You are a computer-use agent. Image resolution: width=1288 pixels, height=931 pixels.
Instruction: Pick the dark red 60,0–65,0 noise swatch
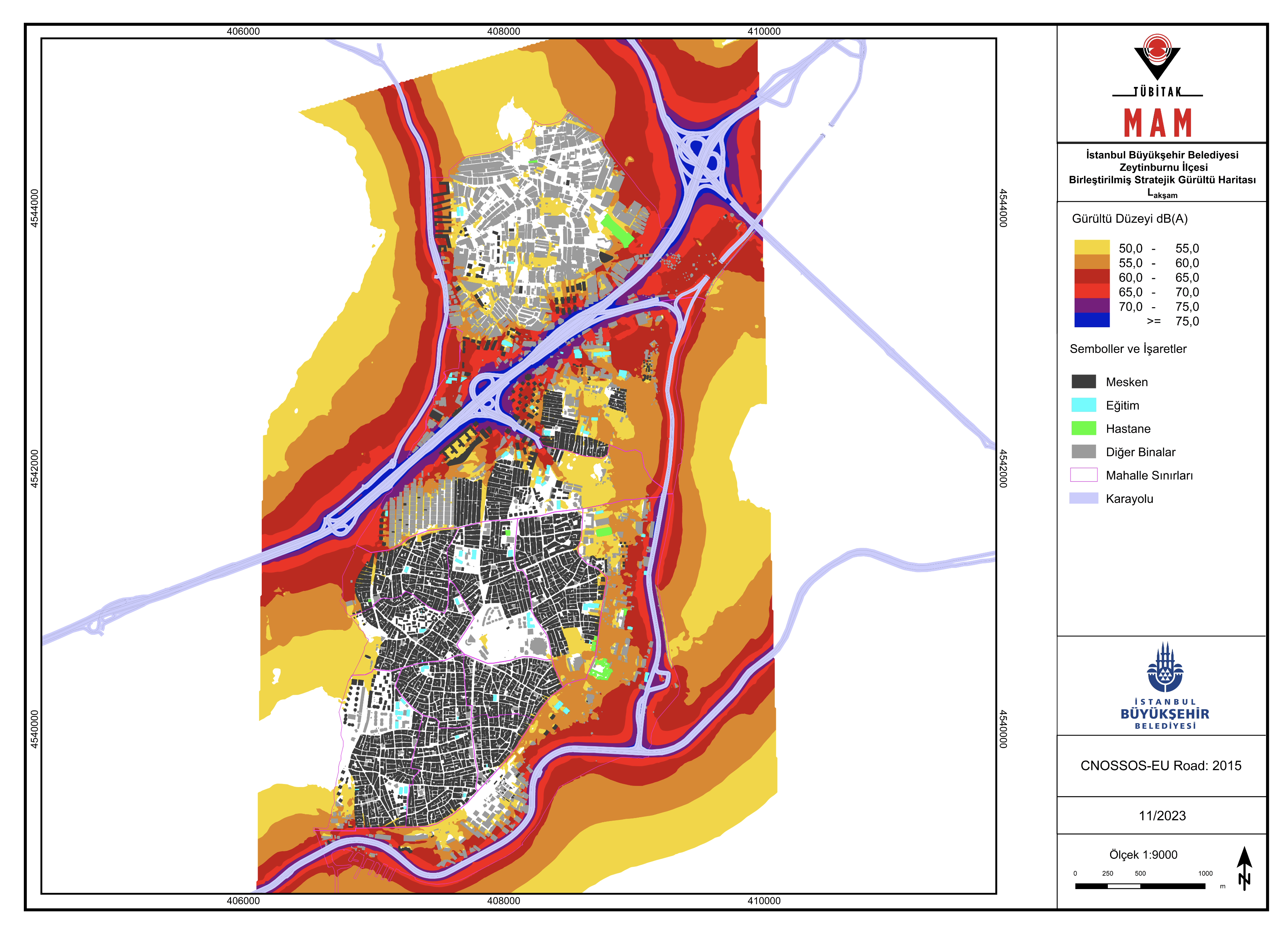(x=1092, y=277)
